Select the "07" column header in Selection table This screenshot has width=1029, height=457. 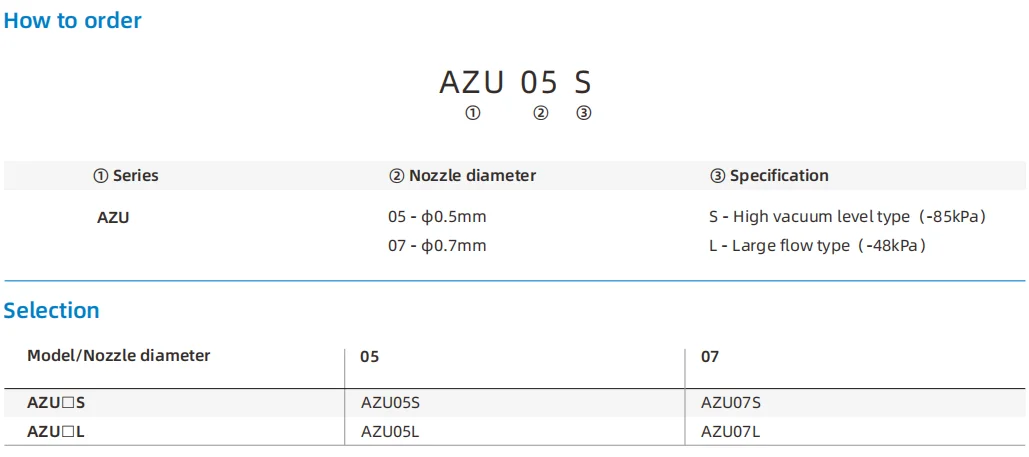tap(710, 356)
